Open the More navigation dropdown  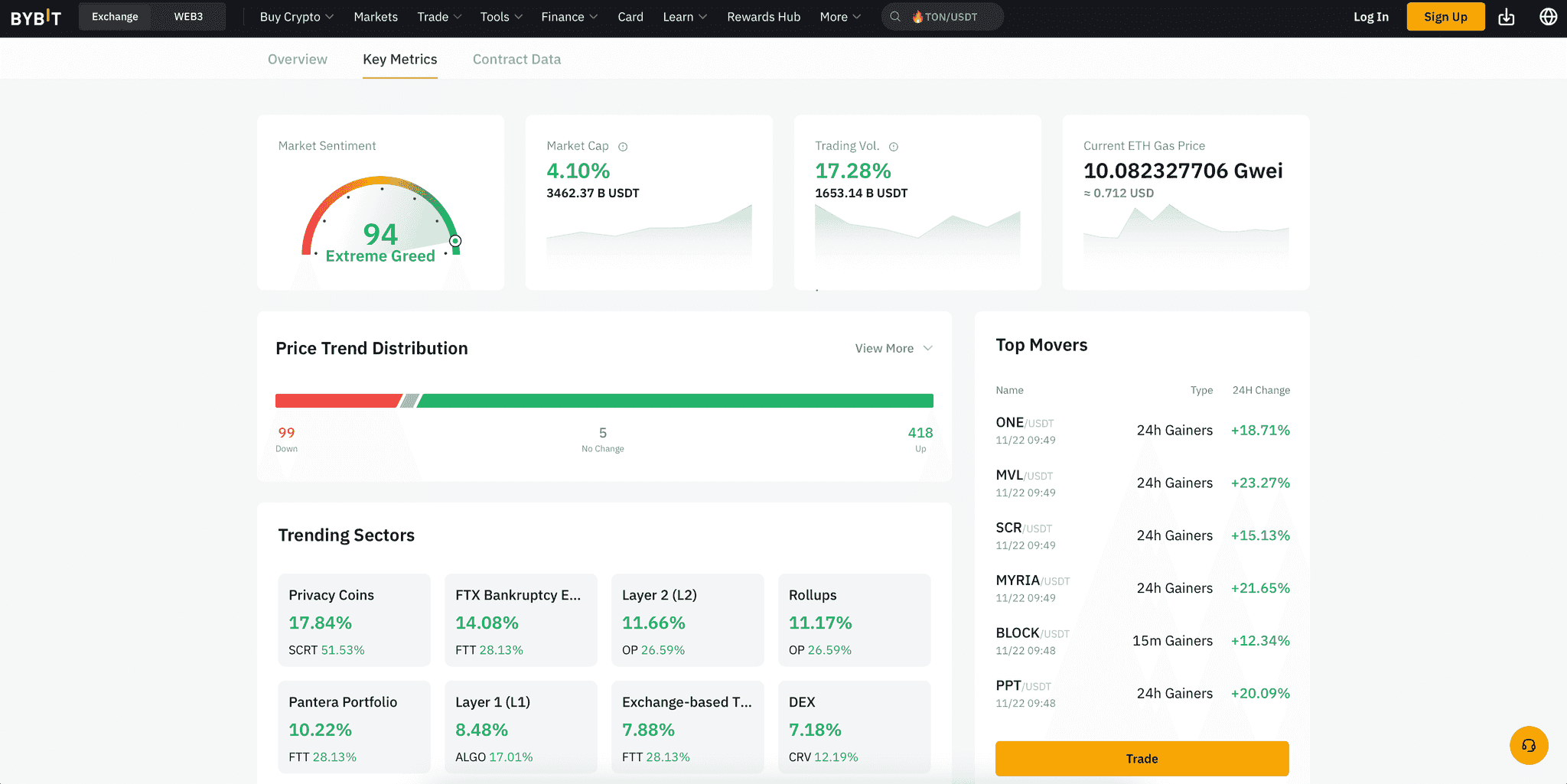(839, 17)
